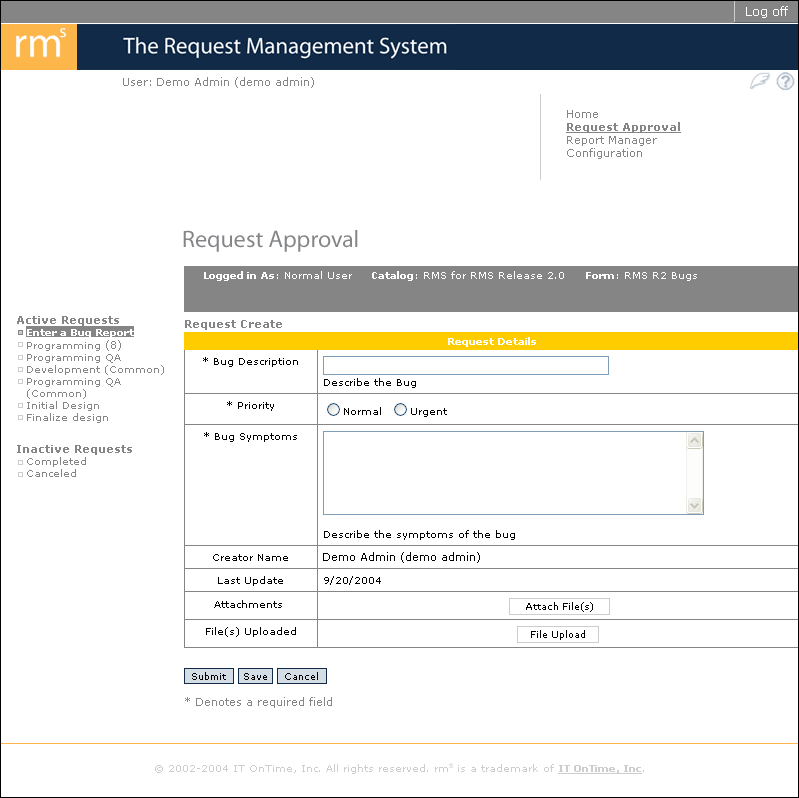
Task: Click the 'Form: RMS R2 Bugs' text
Action: (x=641, y=276)
